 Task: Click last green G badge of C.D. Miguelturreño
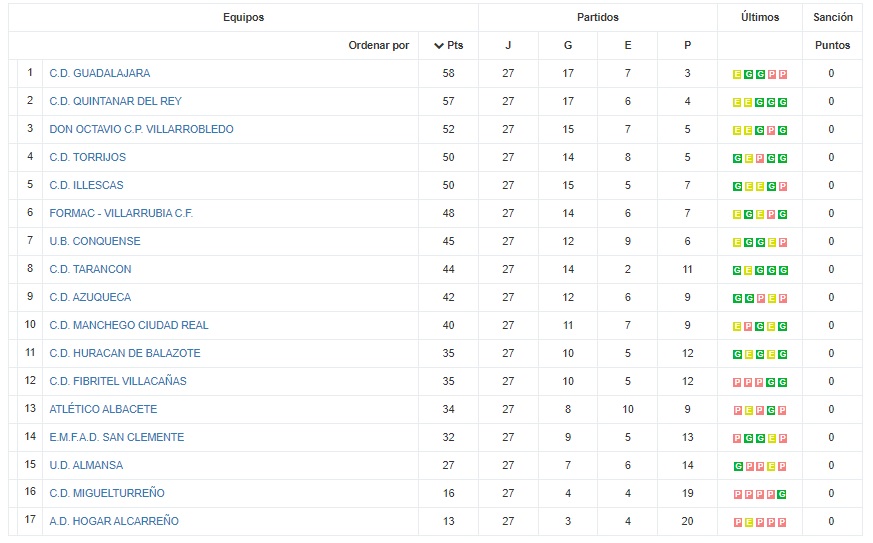[x=783, y=494]
